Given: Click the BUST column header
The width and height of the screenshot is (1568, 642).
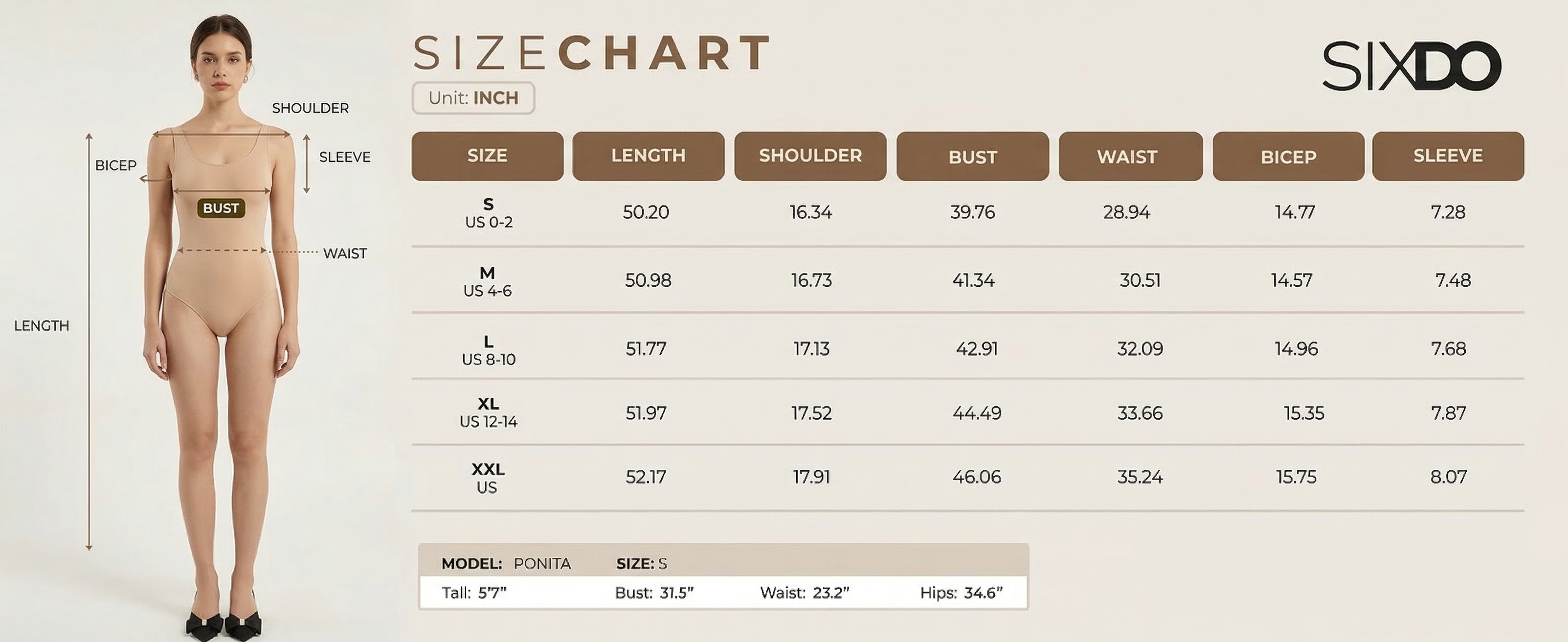Looking at the screenshot, I should [x=972, y=157].
